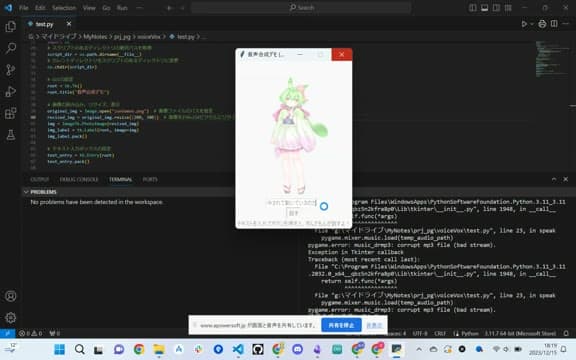
Task: Expand the overflow menu ellipsis after Run
Action: coord(139,8)
